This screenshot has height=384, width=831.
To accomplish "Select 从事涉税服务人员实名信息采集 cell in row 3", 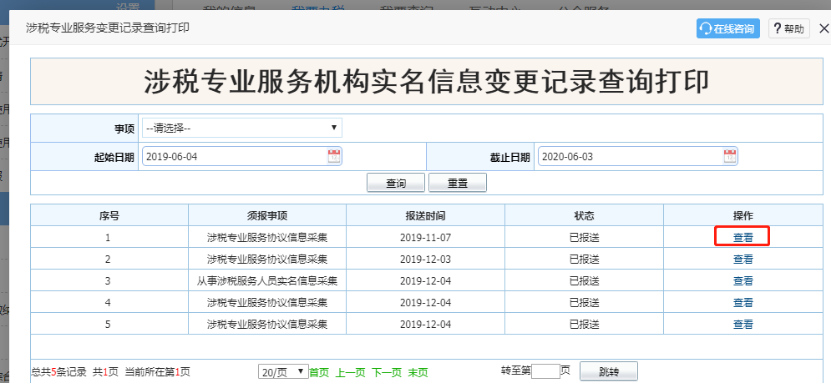I will [267, 281].
